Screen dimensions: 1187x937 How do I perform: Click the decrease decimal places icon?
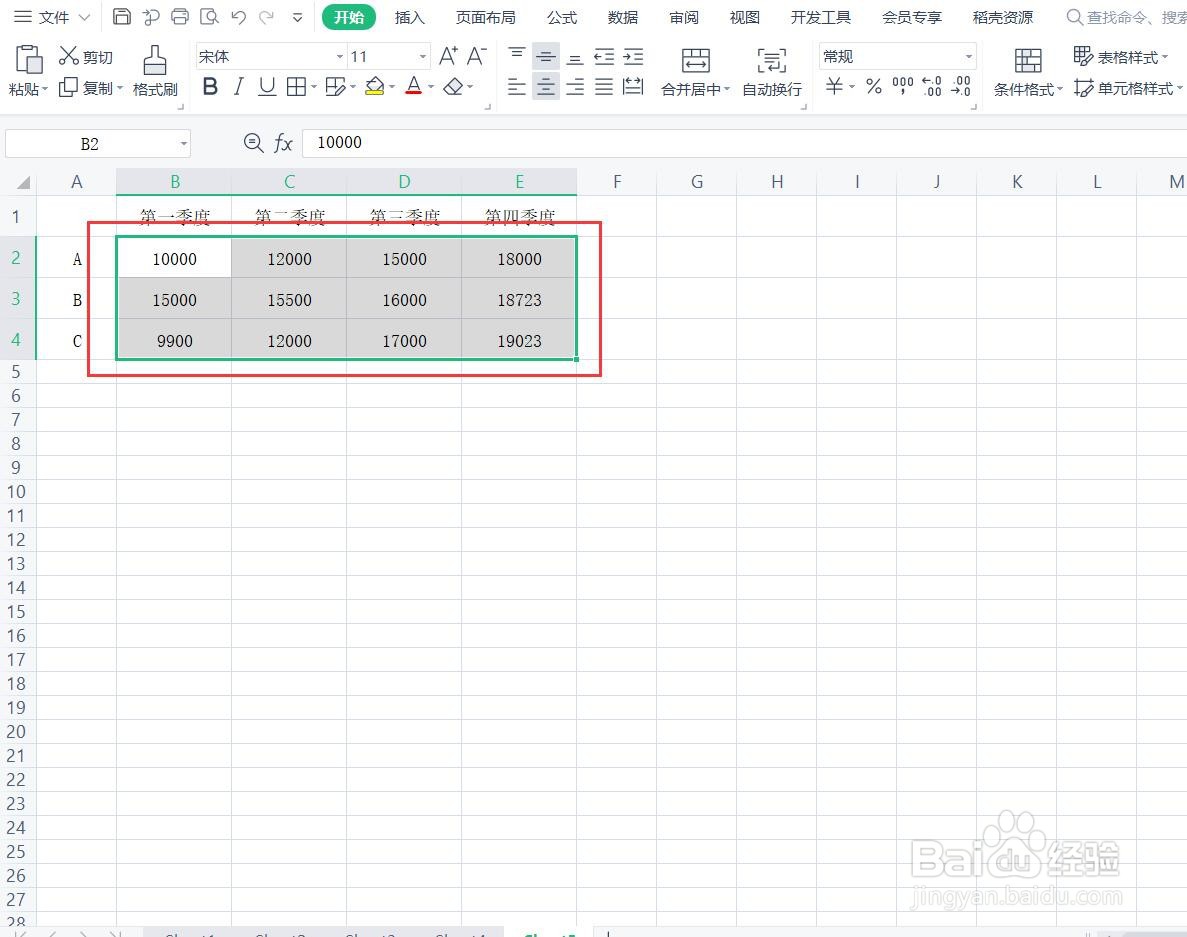pos(961,86)
